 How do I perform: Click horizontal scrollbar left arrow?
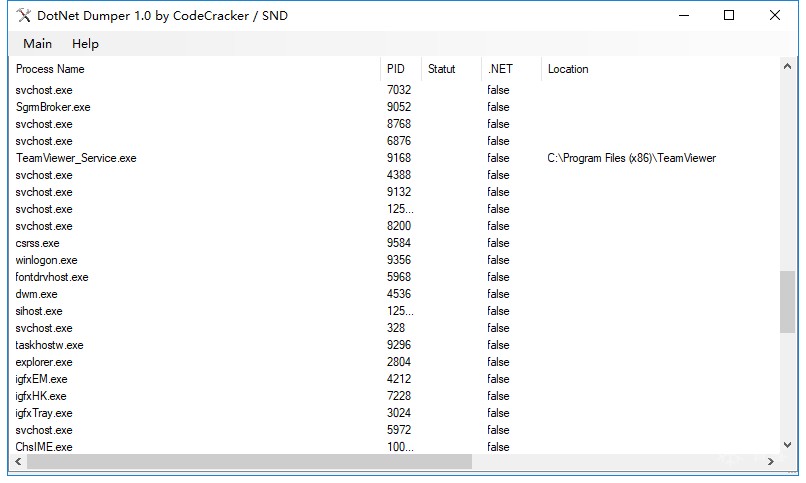click(18, 461)
